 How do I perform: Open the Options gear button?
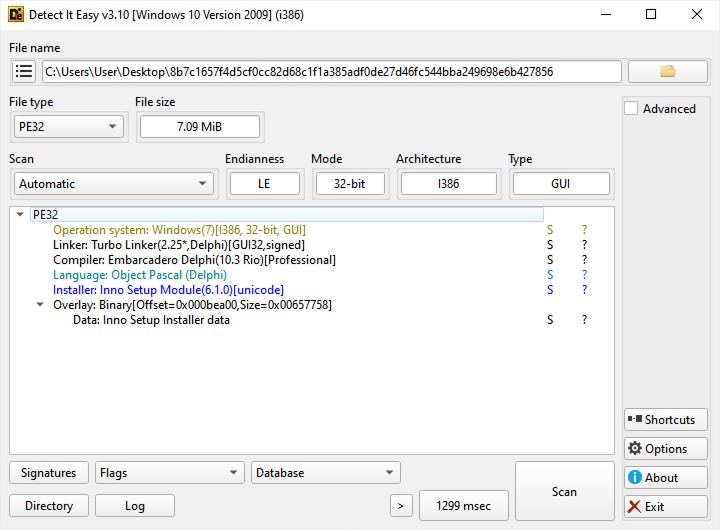[x=665, y=449]
